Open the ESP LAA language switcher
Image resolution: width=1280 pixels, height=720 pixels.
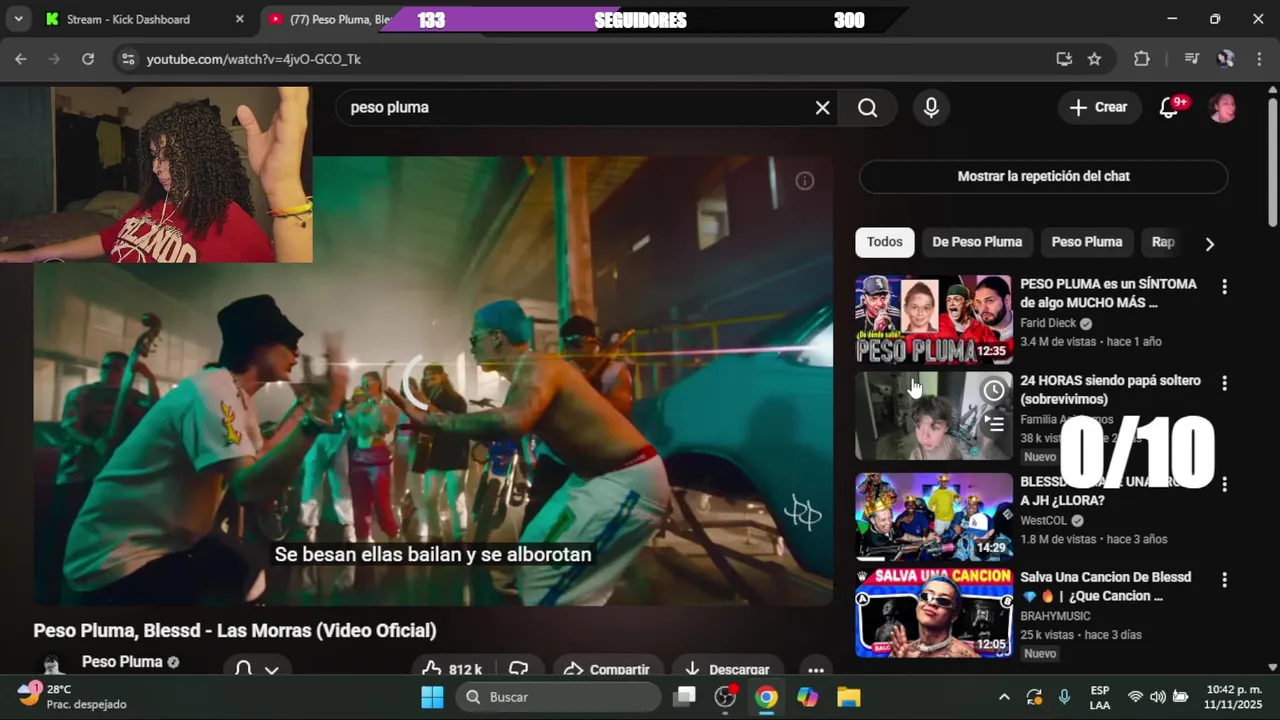(x=1100, y=697)
